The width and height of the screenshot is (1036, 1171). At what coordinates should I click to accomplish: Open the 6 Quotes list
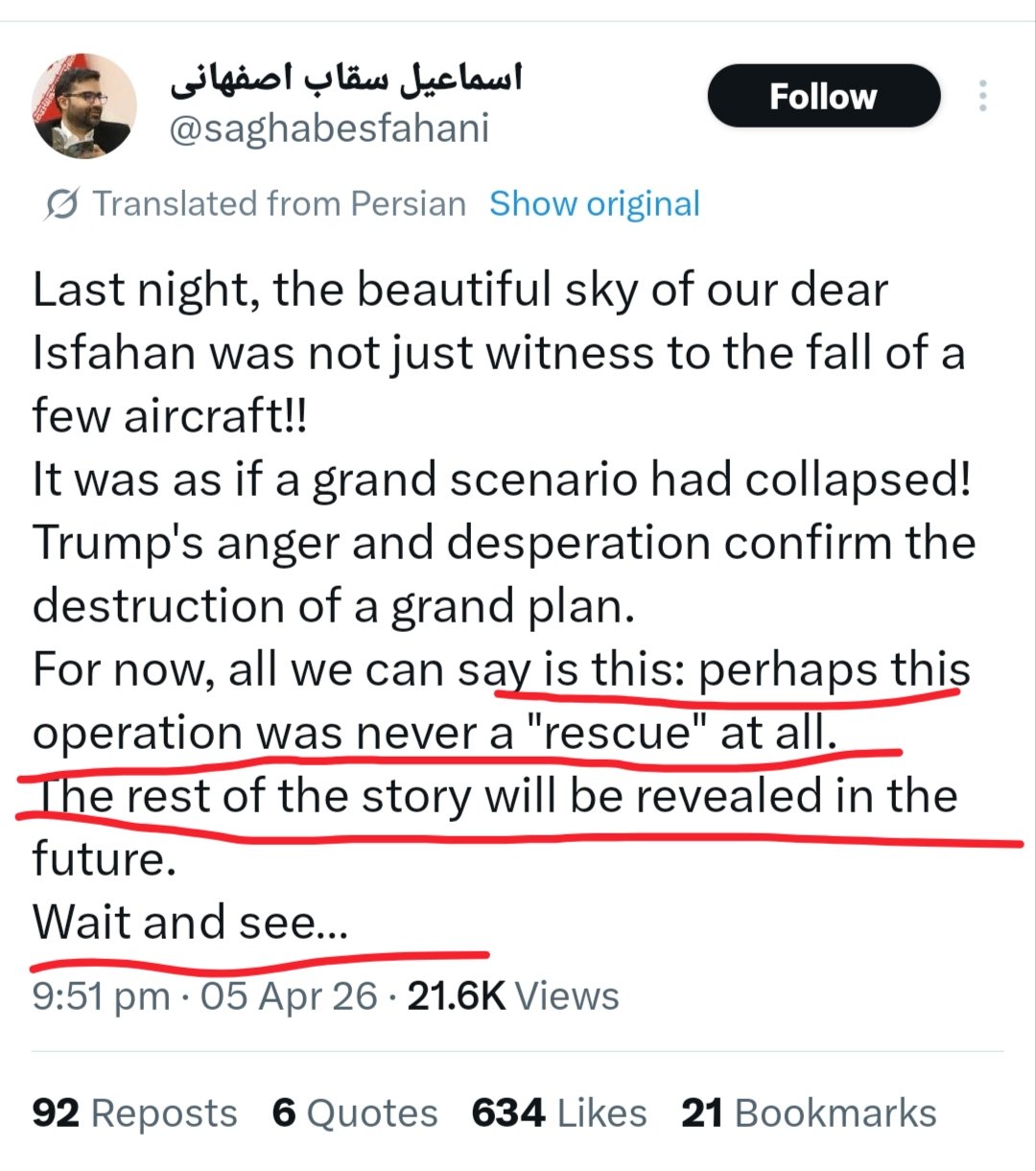355,1113
